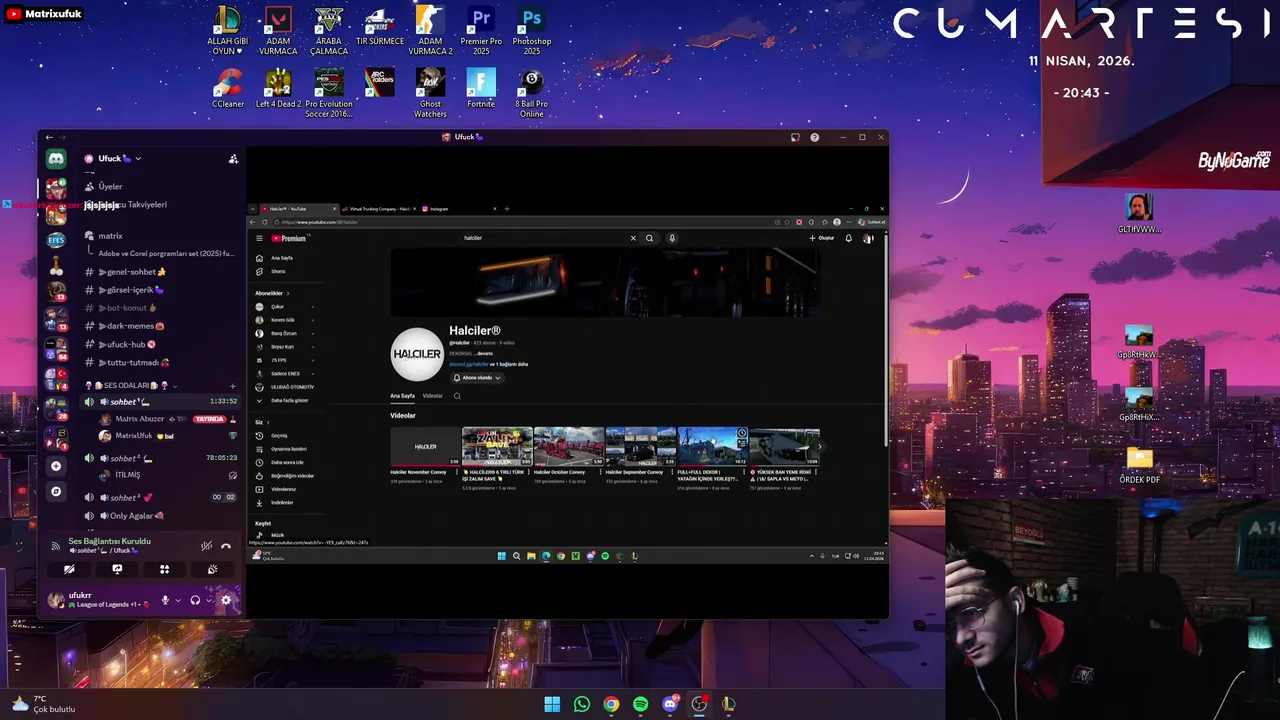Click Videolar tab in shared YouTube stream
The width and height of the screenshot is (1280, 720).
point(432,396)
